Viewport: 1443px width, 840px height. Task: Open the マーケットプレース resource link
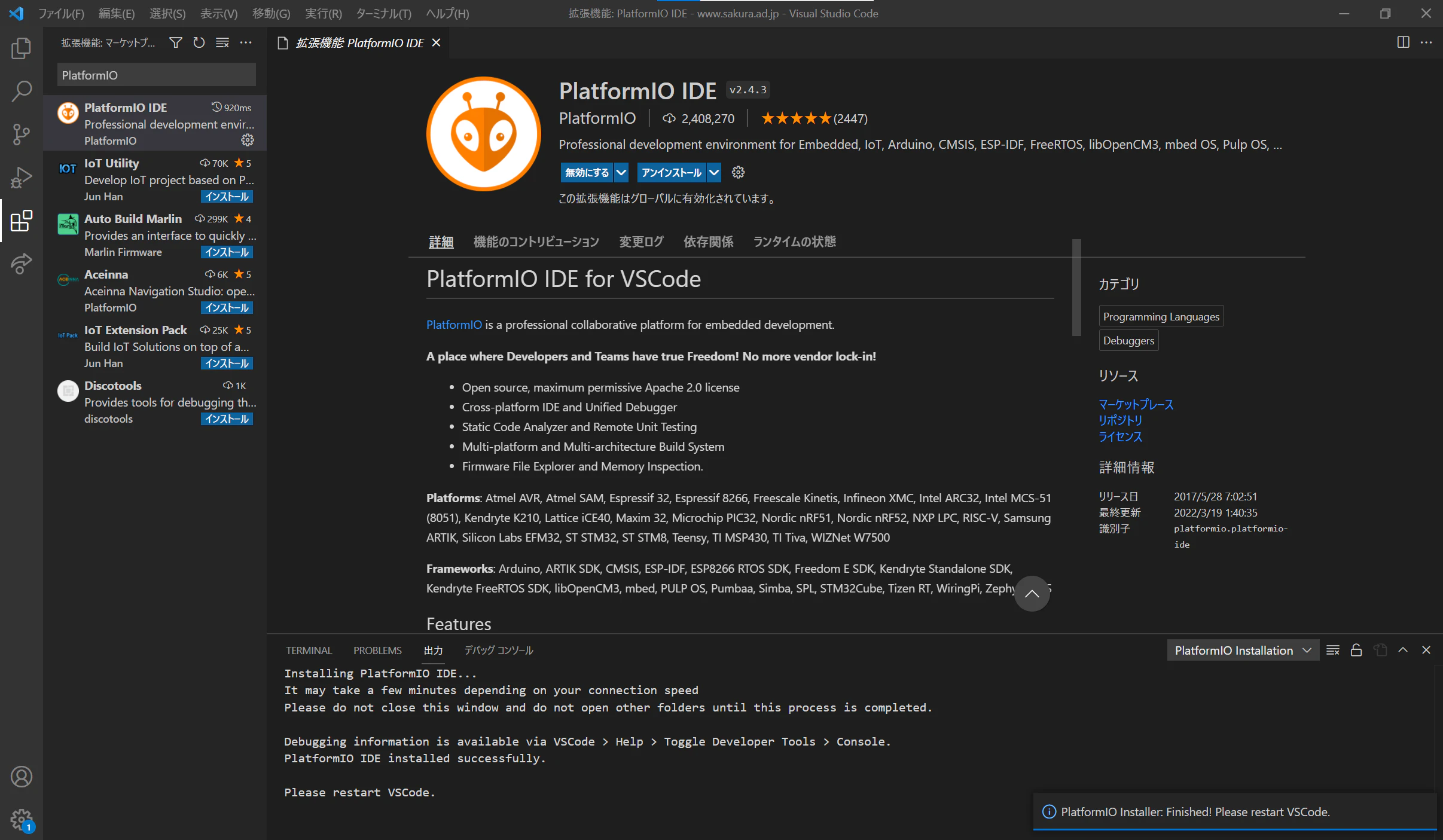1136,404
